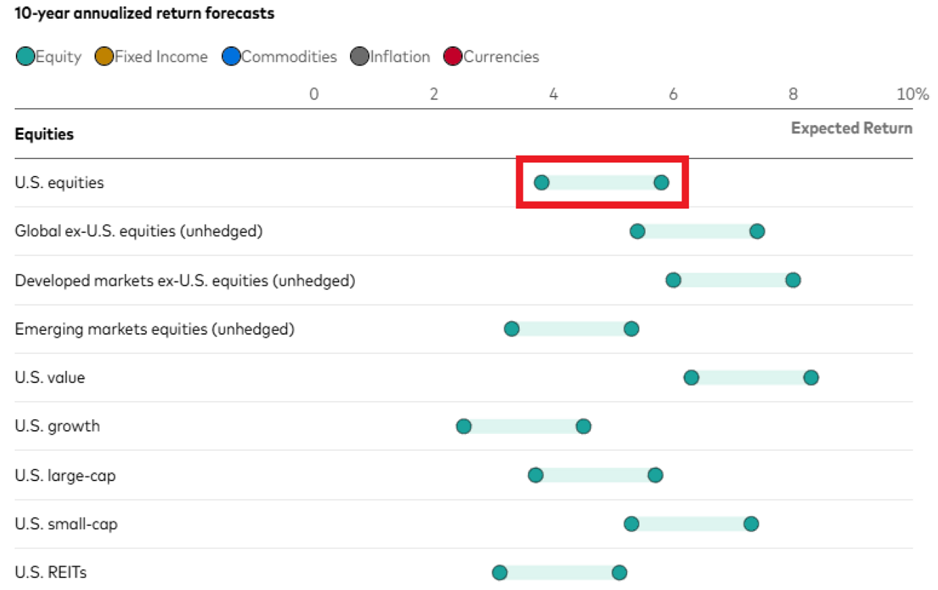The image size is (938, 590).
Task: Click the U.S. growth lower range dot
Action: point(464,426)
